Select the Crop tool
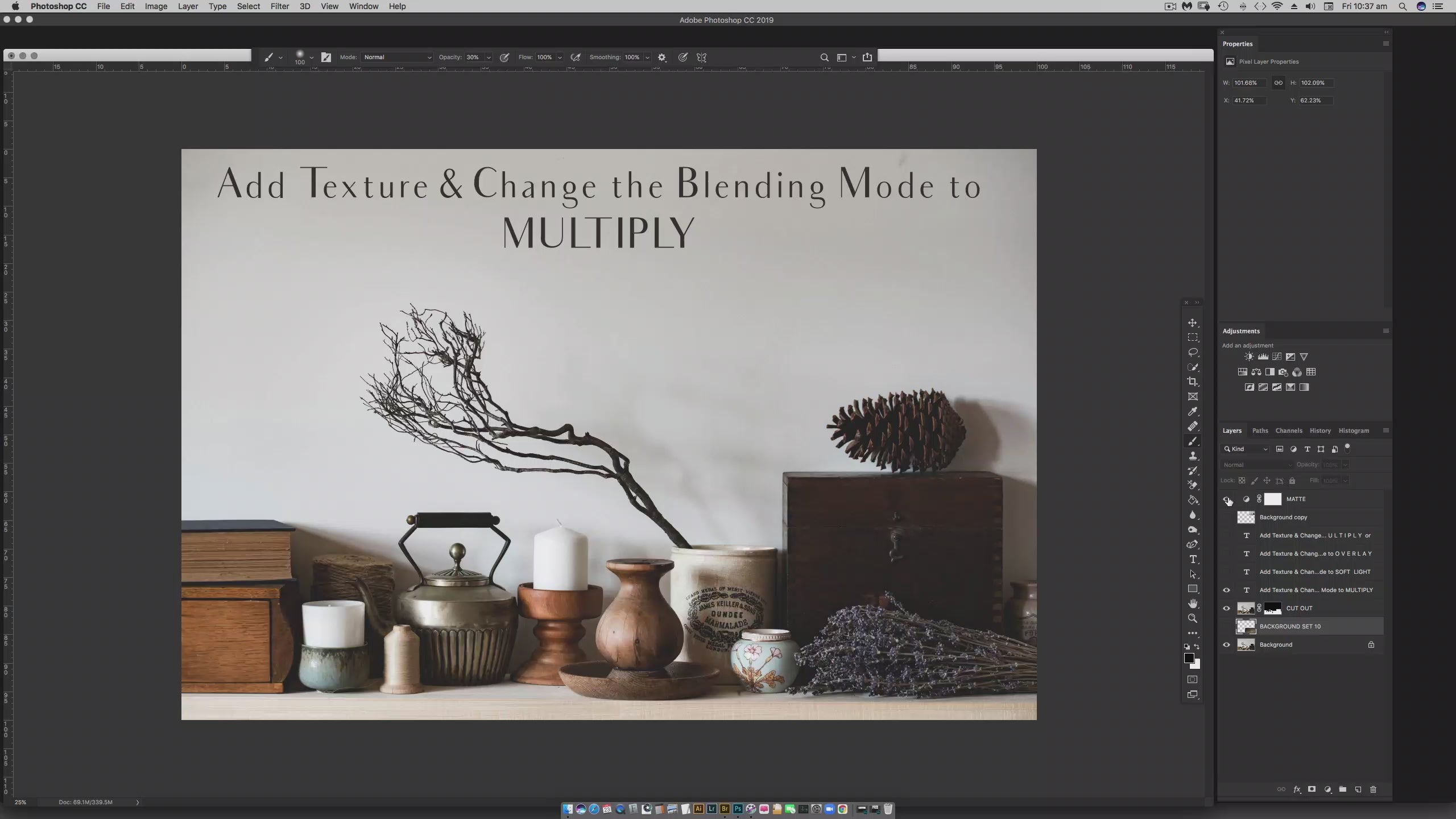Screen dimensions: 1456x819 tap(1193, 382)
